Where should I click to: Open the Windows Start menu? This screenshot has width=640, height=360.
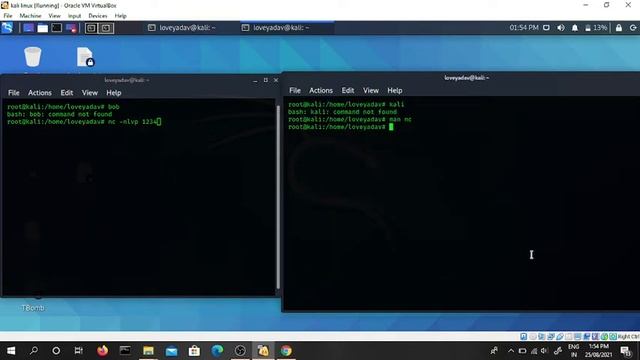coord(11,351)
